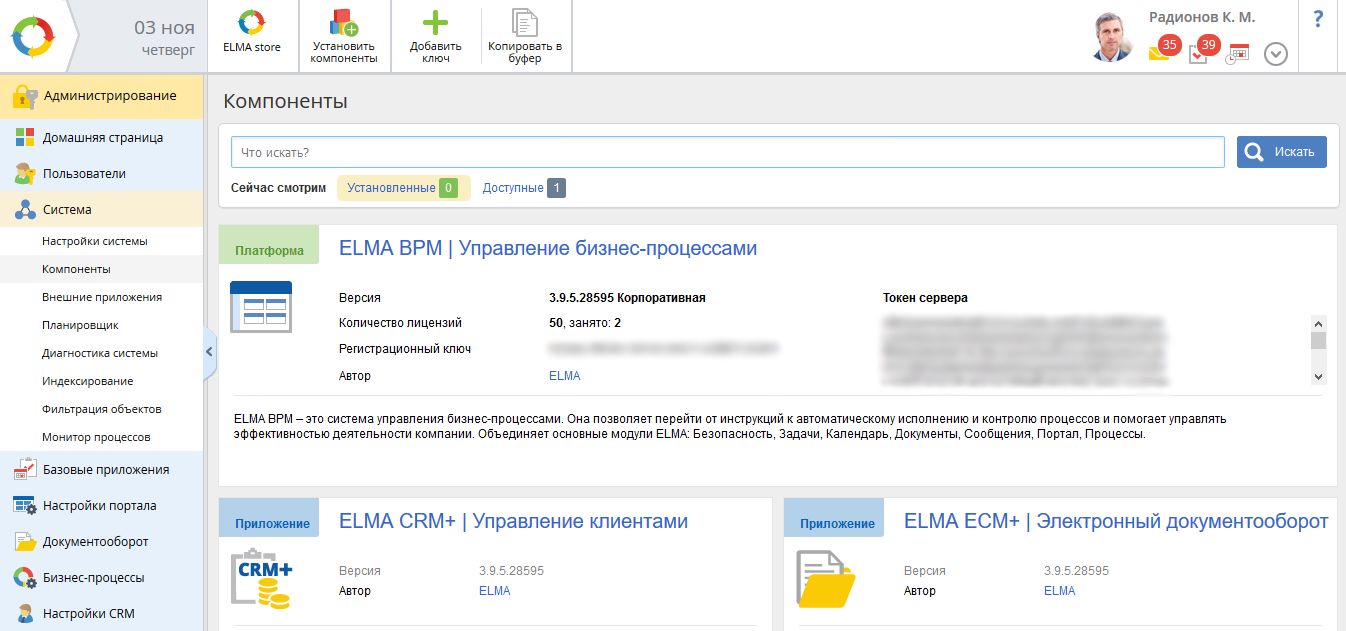
Task: Open ELMA ECM+ | Электронный документооборот title
Action: pyautogui.click(x=1116, y=521)
